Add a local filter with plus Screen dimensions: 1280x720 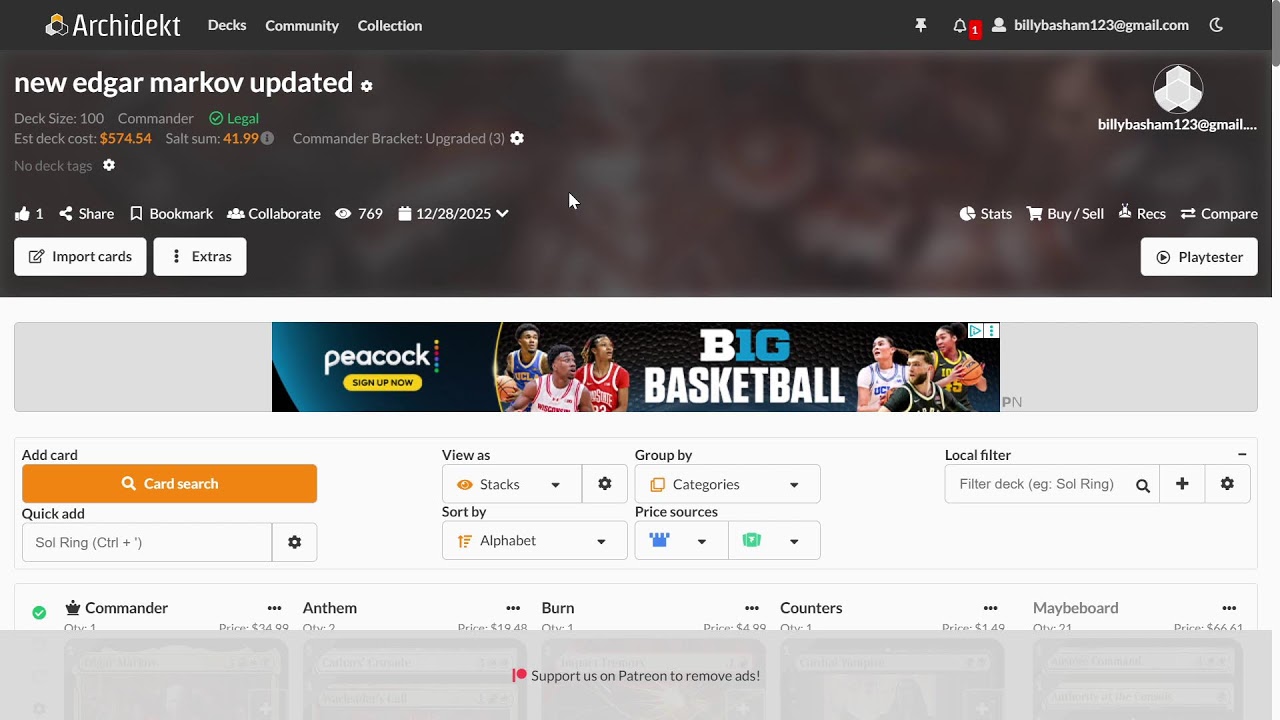[1182, 484]
